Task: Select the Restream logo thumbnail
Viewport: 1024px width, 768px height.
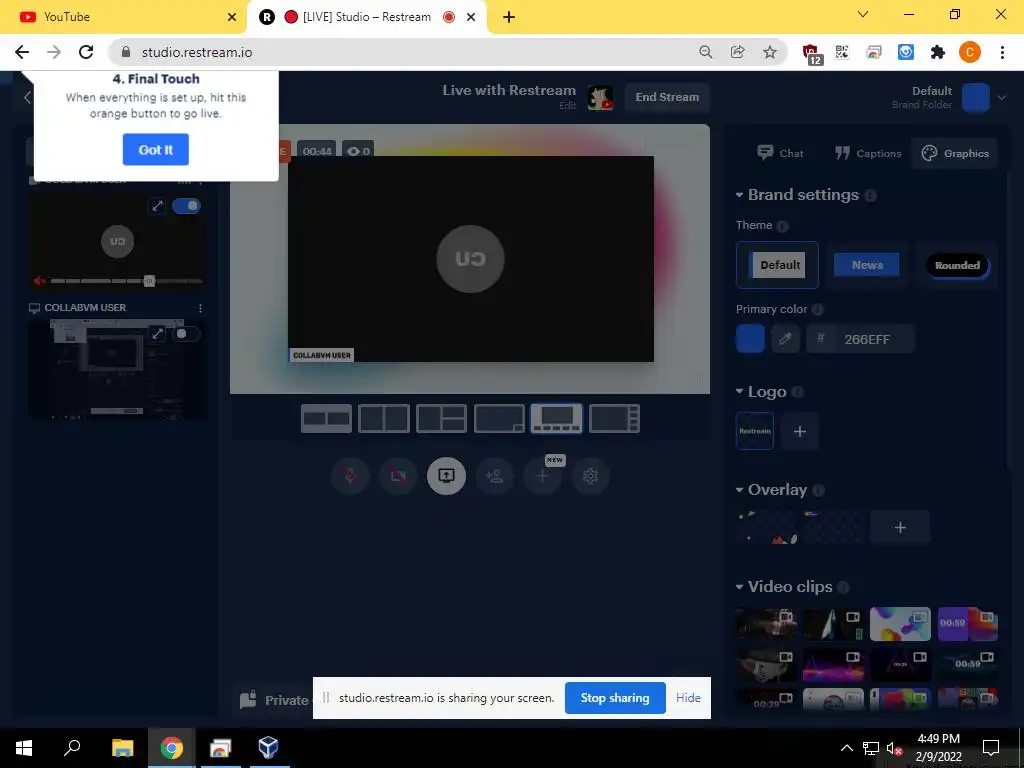Action: pyautogui.click(x=755, y=431)
